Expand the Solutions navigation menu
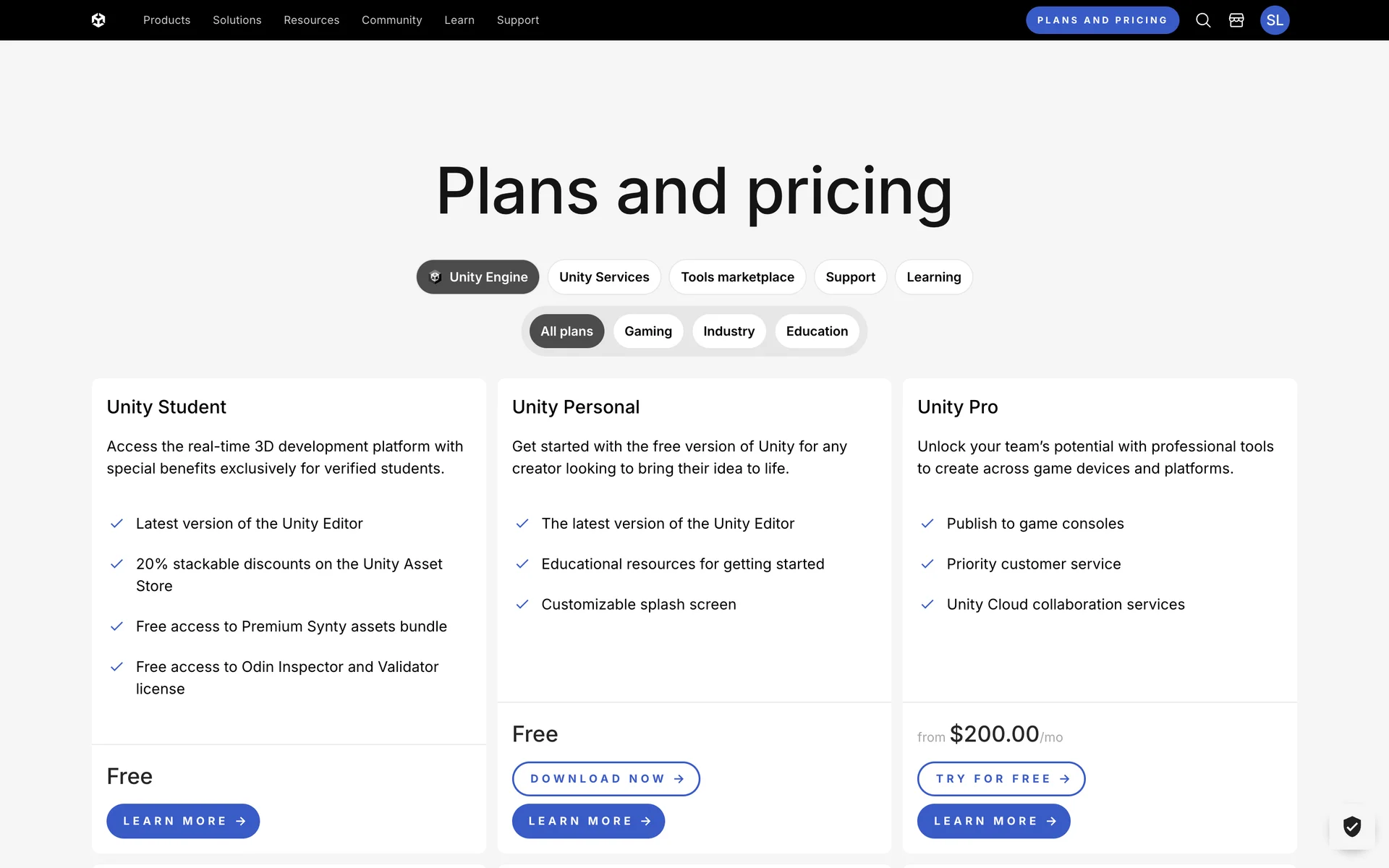 [x=237, y=20]
